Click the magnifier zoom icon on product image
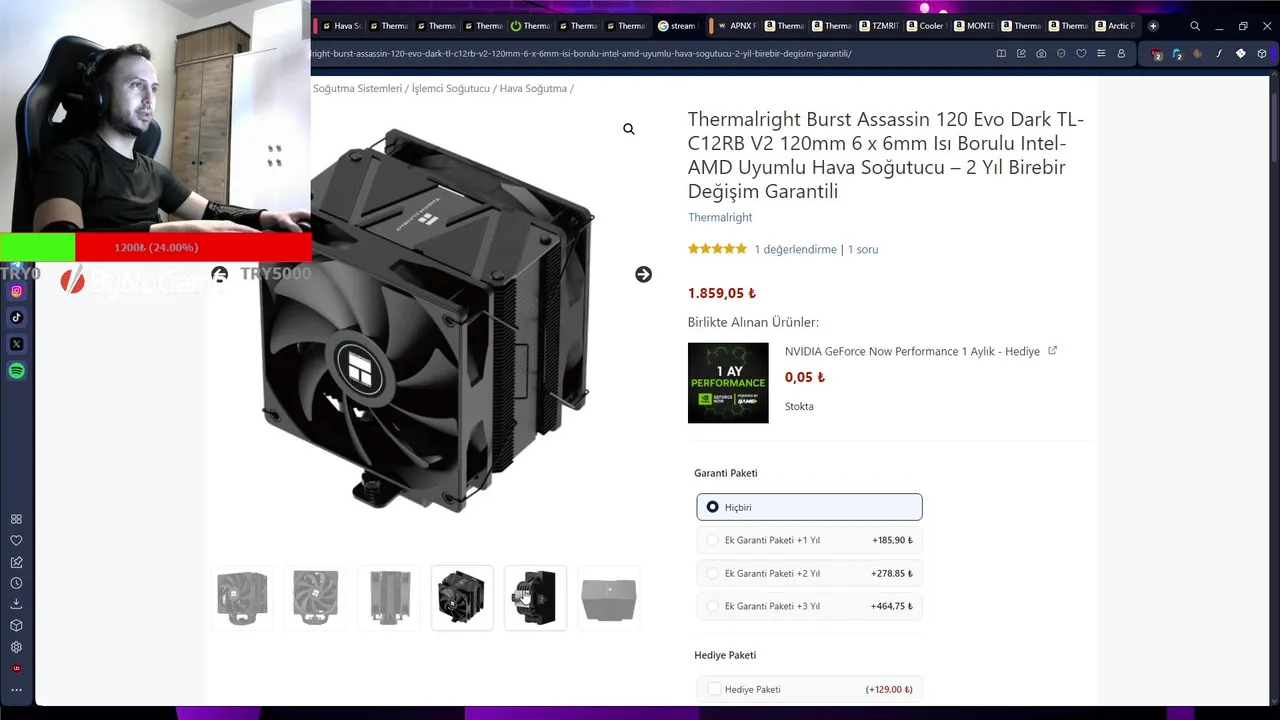The height and width of the screenshot is (720, 1280). tap(629, 129)
